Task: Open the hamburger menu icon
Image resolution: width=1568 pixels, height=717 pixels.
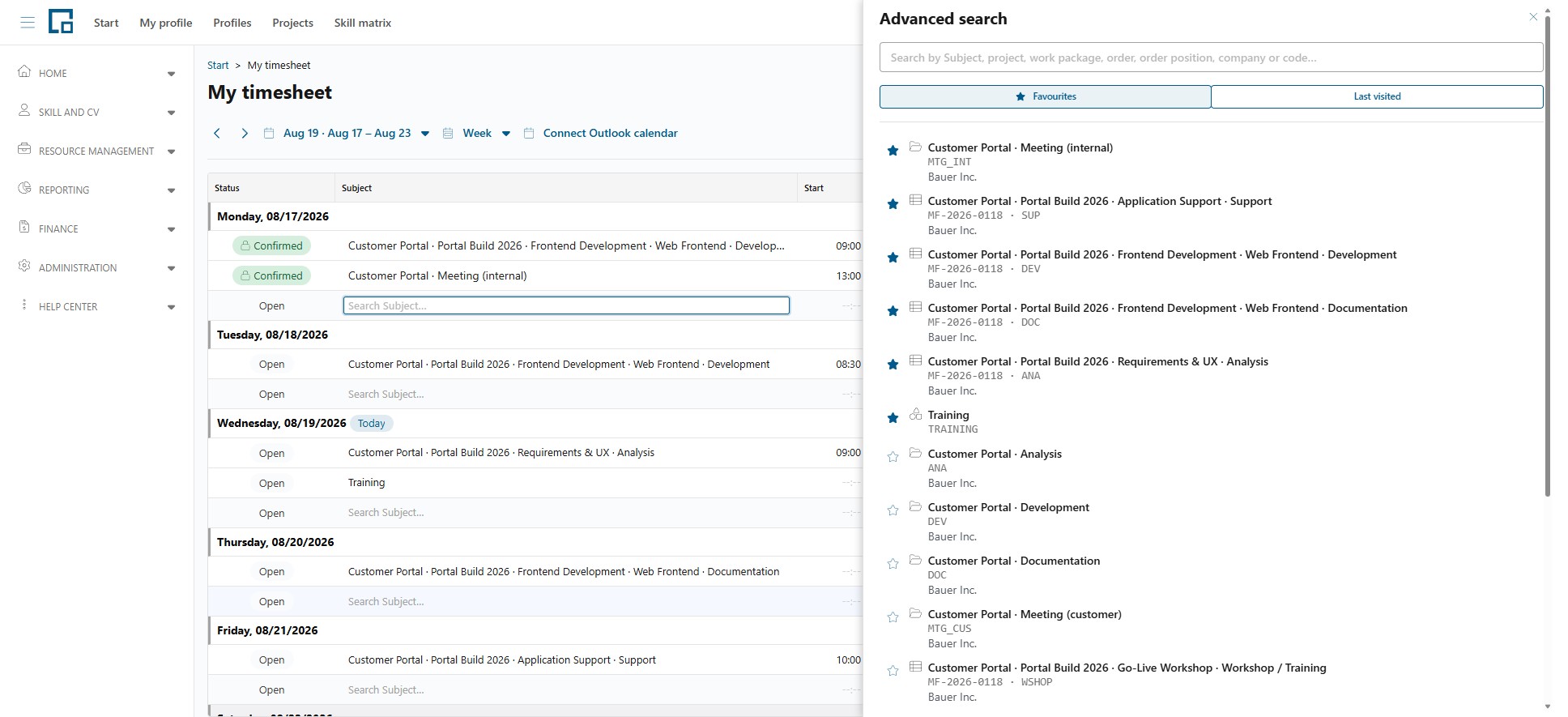Action: click(x=28, y=23)
